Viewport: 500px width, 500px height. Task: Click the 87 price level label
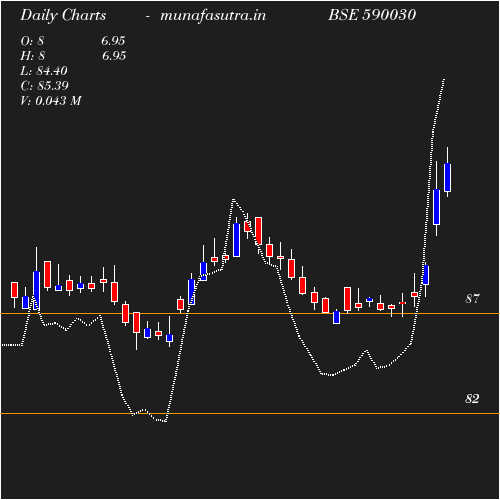coord(472,299)
